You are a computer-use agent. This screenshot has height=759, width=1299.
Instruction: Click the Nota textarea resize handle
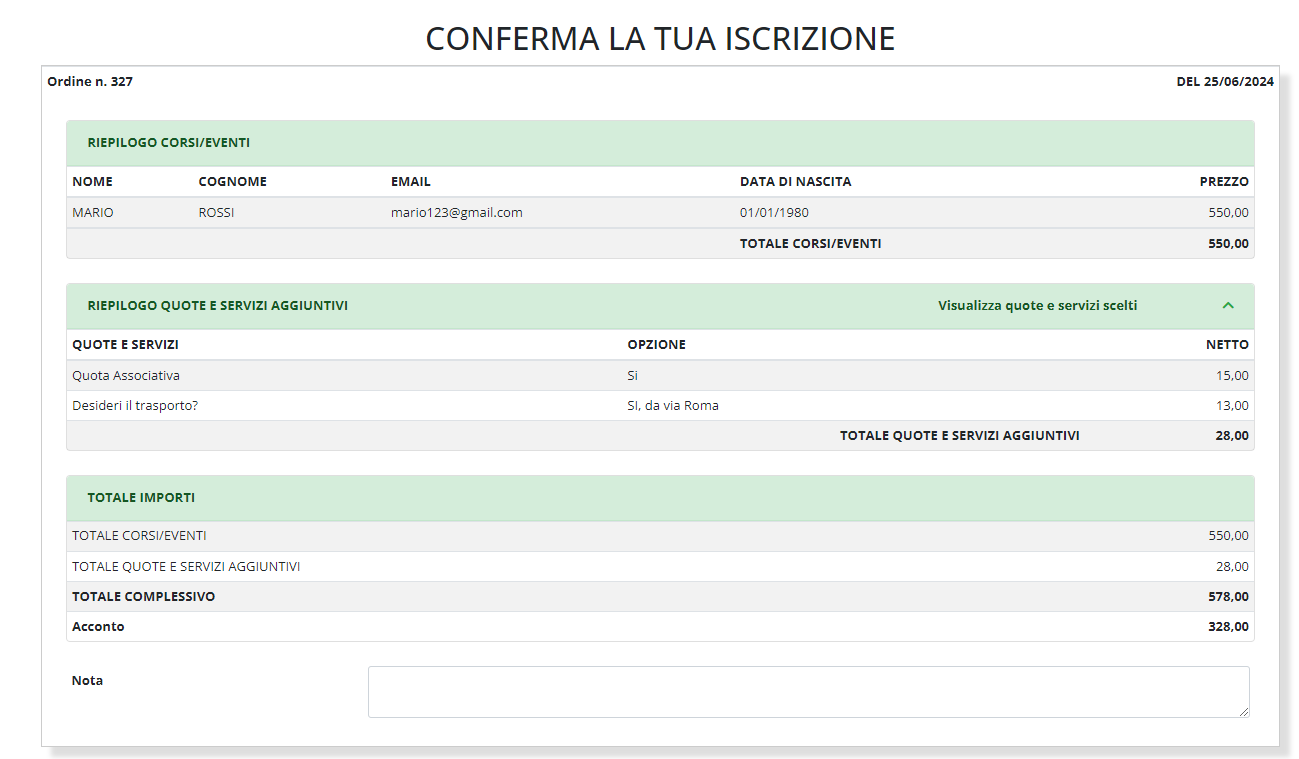click(x=1243, y=711)
